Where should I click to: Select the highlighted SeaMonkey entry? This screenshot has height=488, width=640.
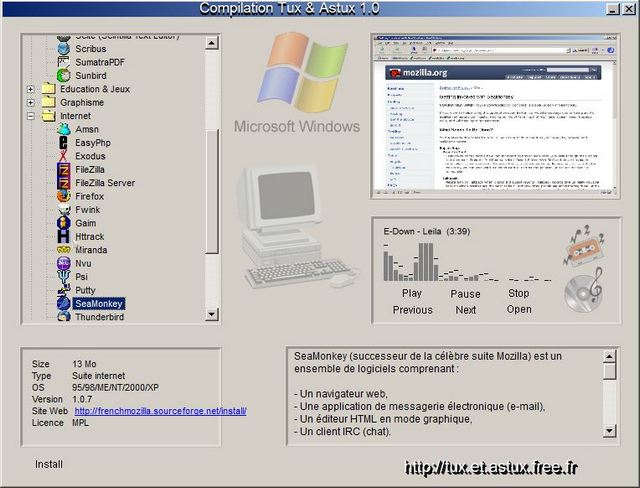point(99,304)
